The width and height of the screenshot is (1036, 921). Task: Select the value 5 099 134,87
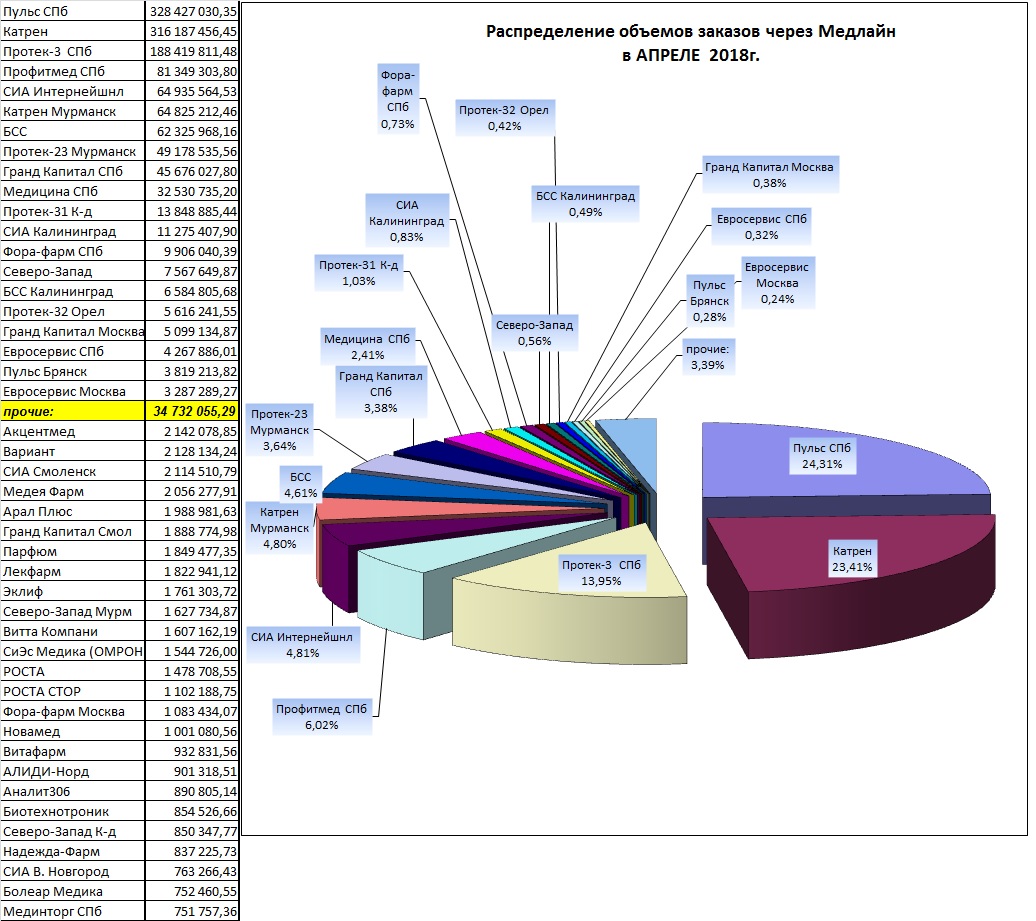pyautogui.click(x=192, y=332)
